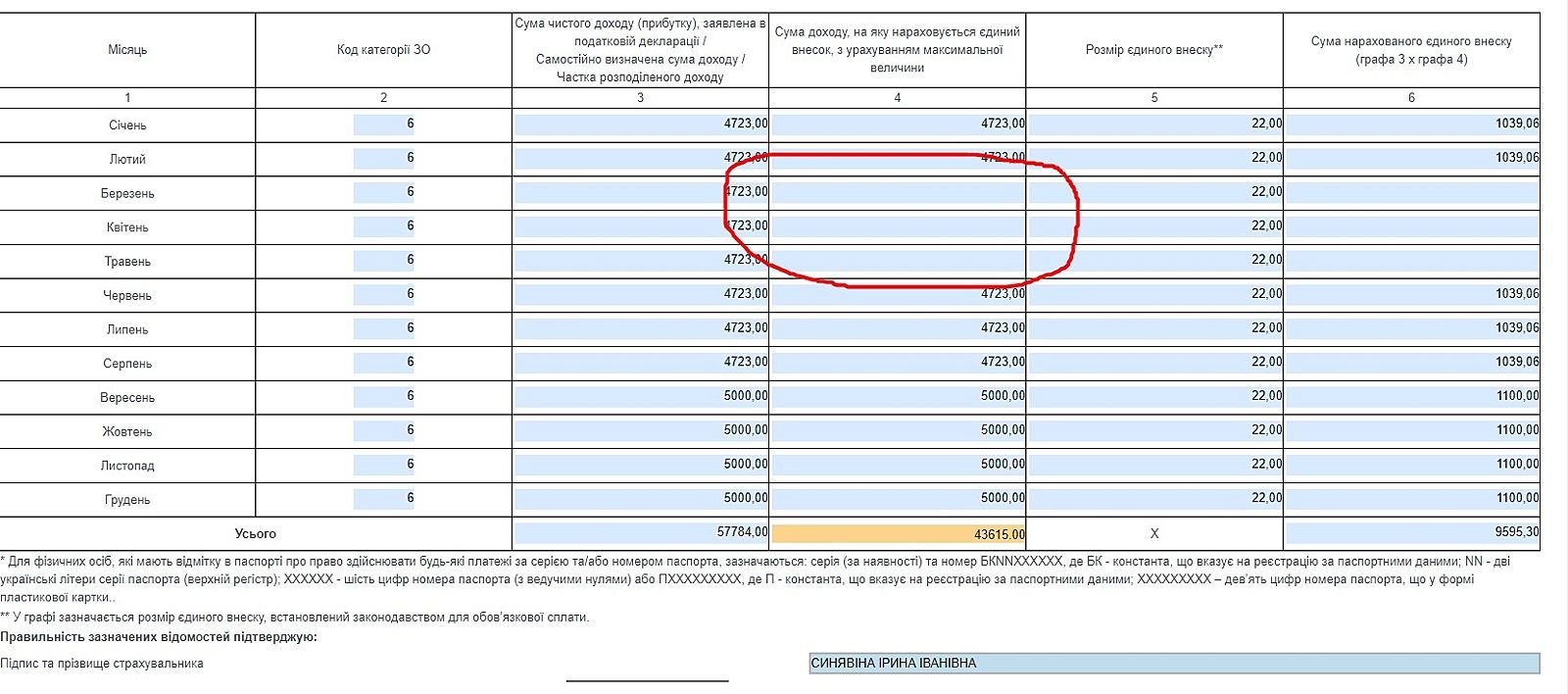Screen dimensions: 1568x694
Task: Select column 4 income field for Червень
Action: pyautogui.click(x=898, y=294)
